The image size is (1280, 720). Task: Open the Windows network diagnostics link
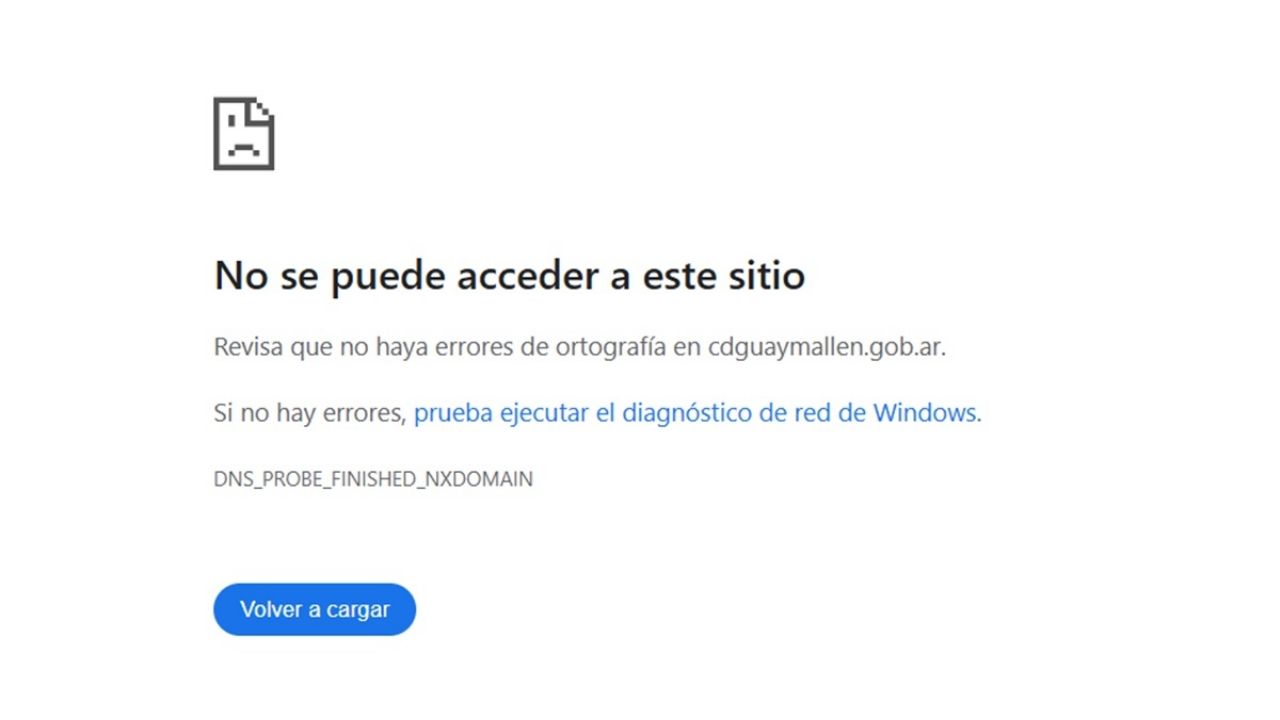click(698, 413)
